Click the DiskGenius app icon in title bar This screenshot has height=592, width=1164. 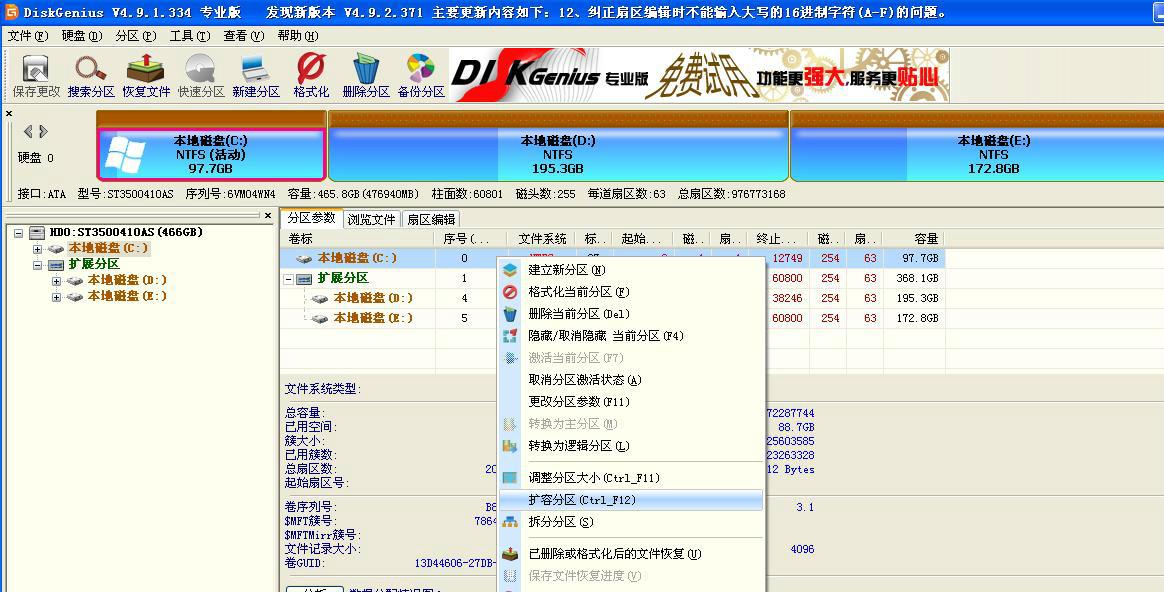(x=10, y=12)
